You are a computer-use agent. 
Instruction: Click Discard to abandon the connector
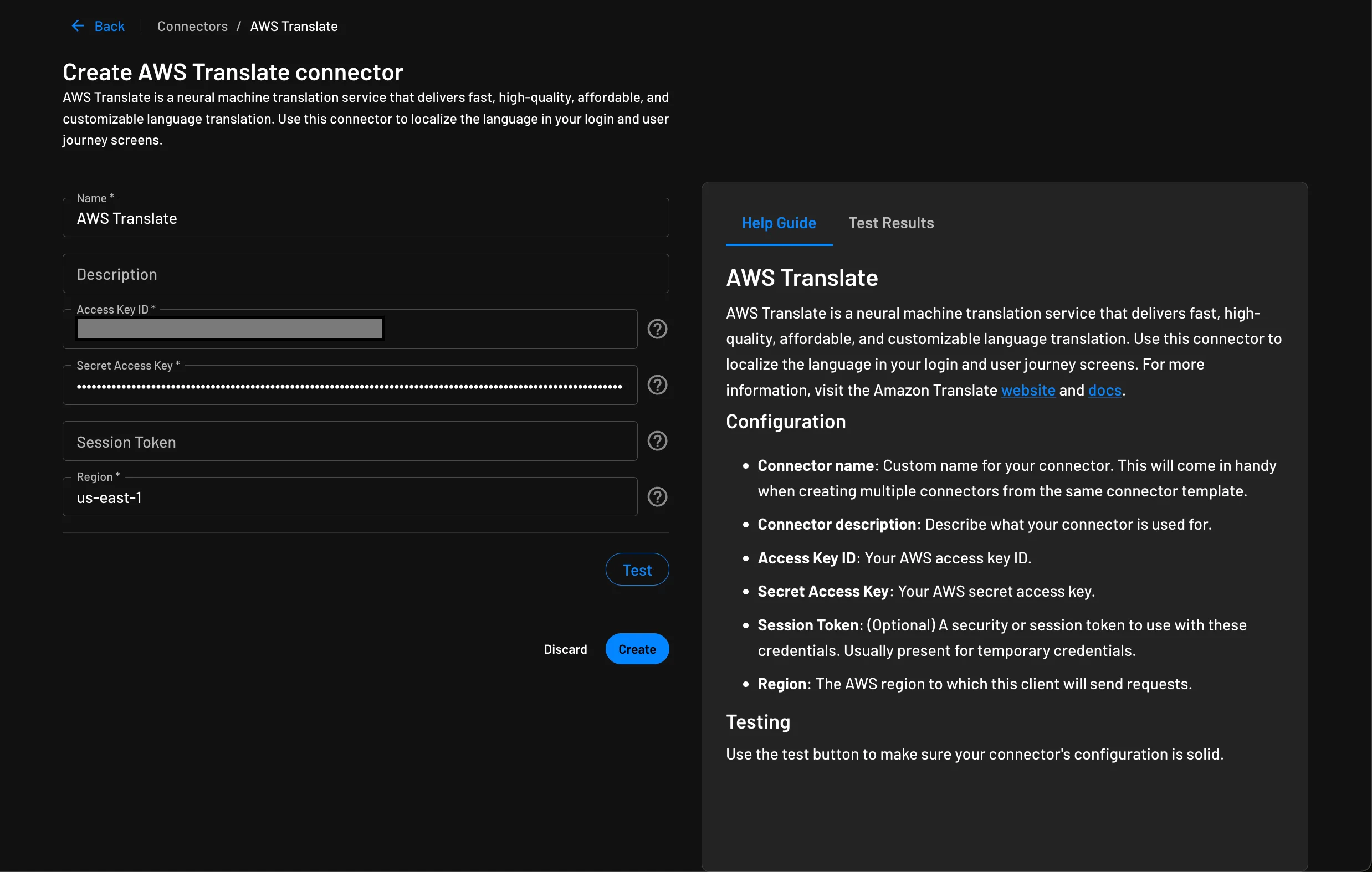(565, 649)
